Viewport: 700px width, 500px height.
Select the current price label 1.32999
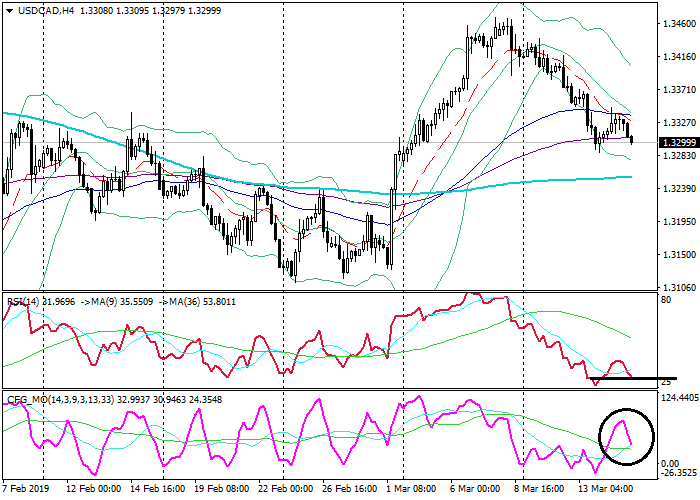click(x=652, y=143)
